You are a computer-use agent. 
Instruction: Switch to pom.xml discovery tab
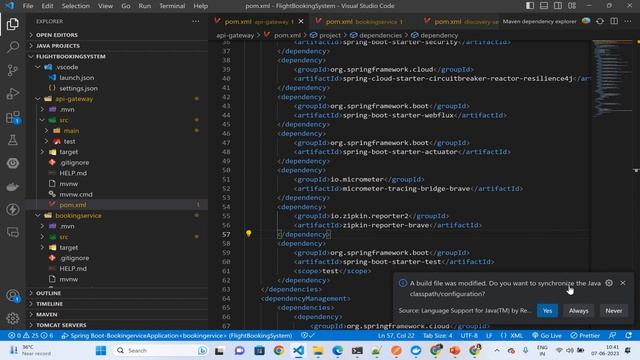click(461, 21)
